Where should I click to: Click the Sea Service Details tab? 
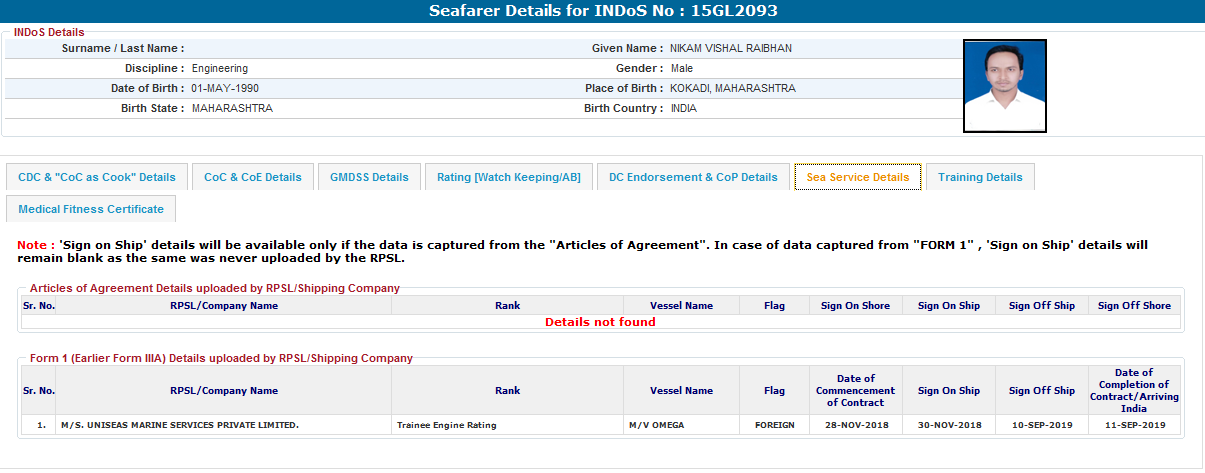(857, 177)
